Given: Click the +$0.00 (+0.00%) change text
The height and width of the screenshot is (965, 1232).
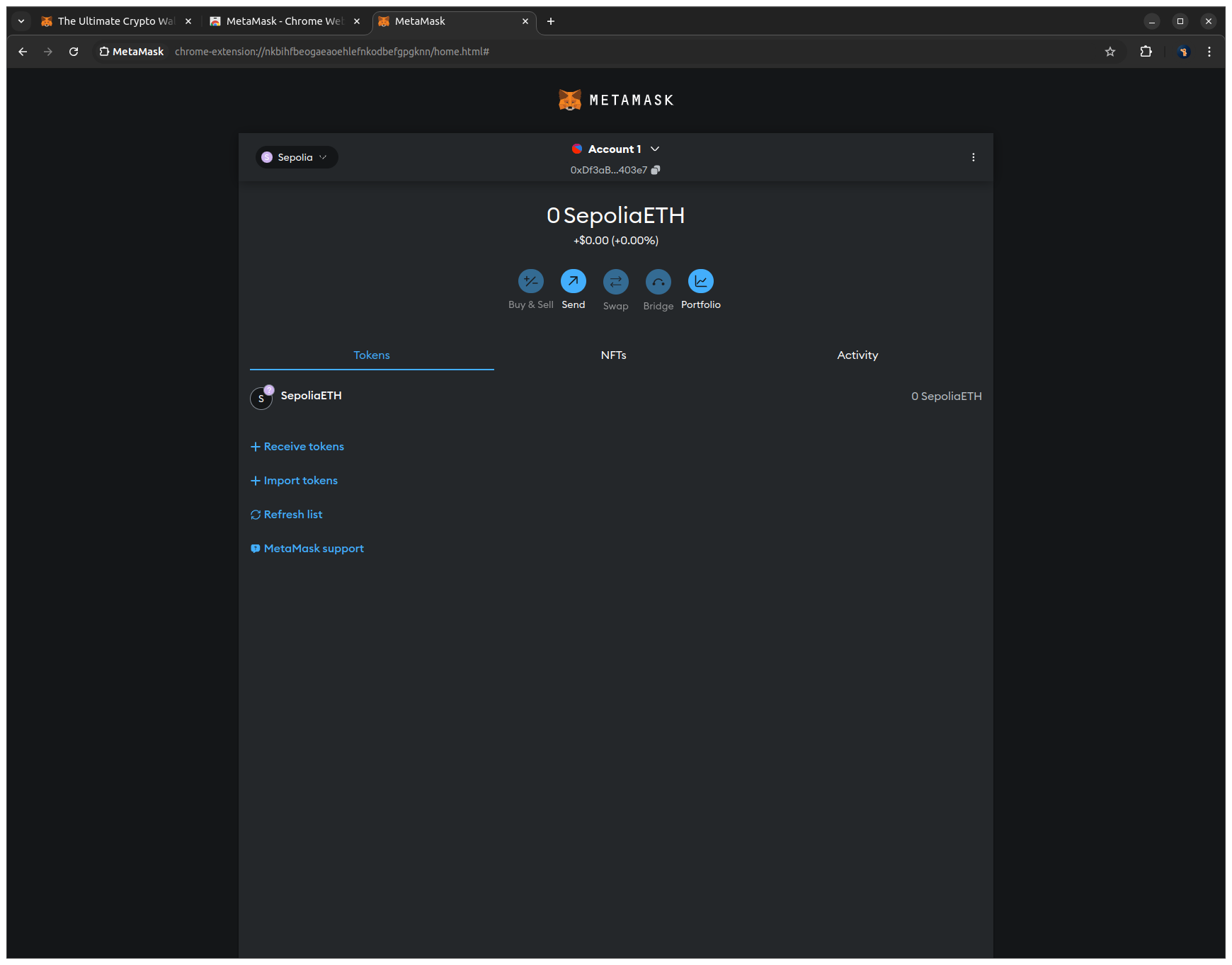Looking at the screenshot, I should pyautogui.click(x=616, y=241).
